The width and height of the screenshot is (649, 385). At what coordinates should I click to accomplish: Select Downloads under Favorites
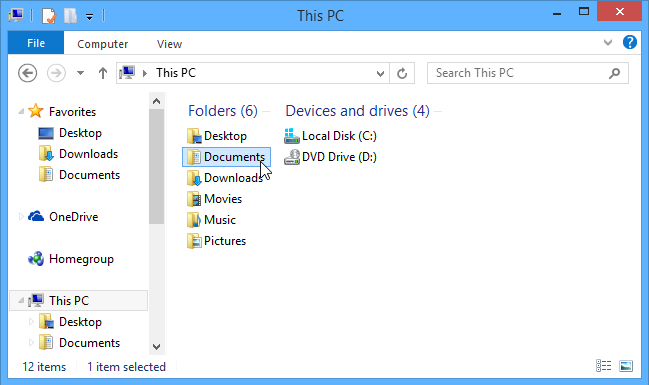(x=88, y=154)
